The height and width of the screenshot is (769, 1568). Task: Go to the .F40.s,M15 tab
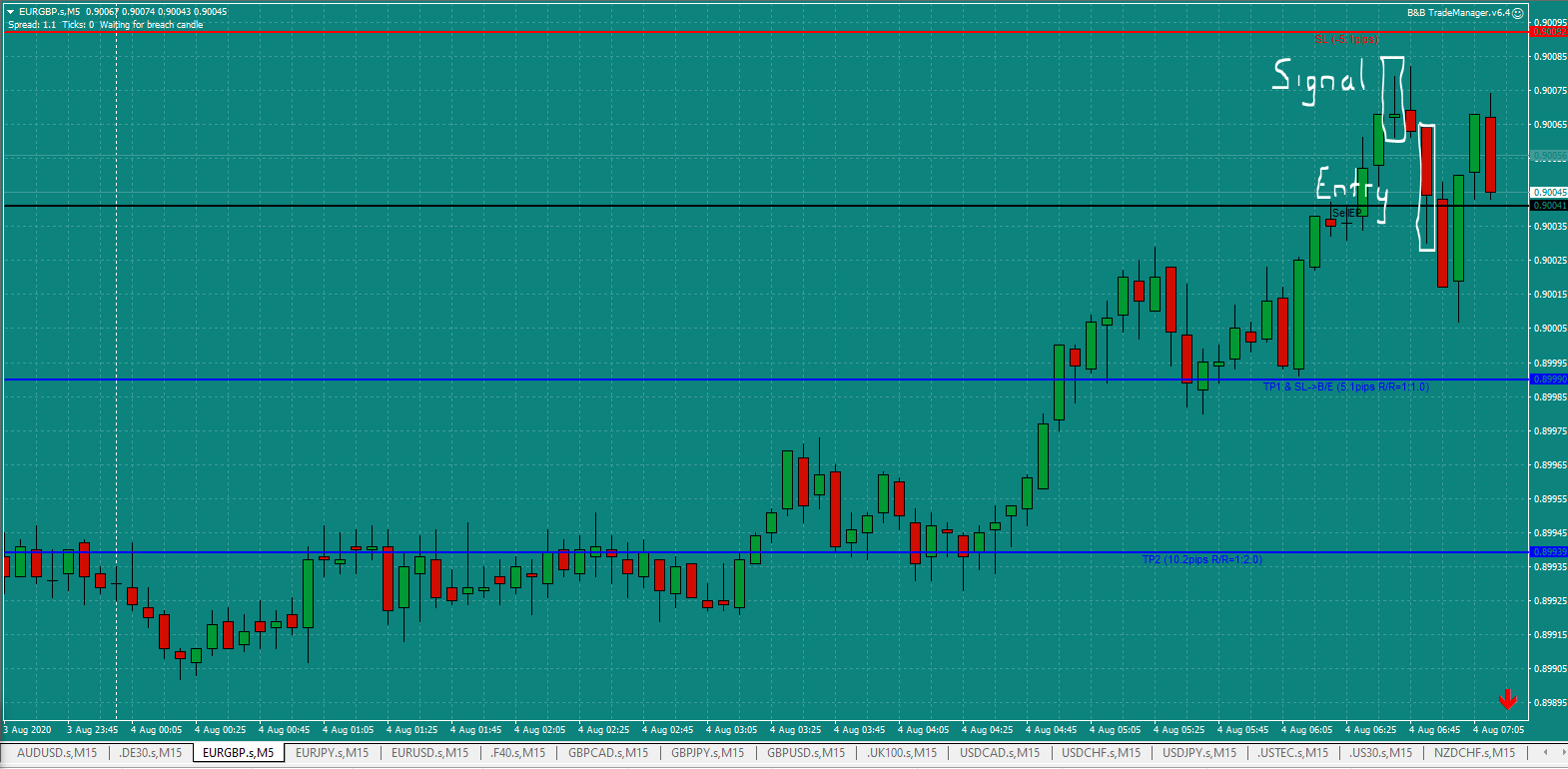tap(518, 753)
